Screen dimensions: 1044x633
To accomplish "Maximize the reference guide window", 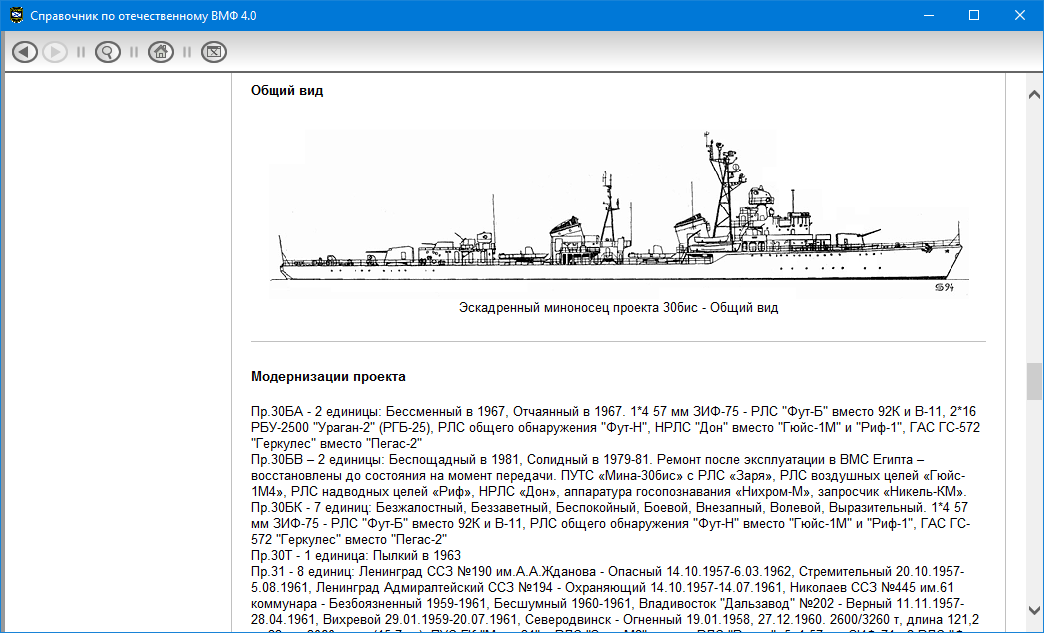I will tap(974, 15).
